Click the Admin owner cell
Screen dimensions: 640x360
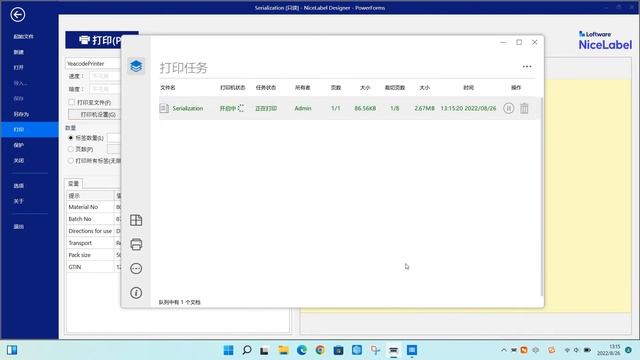tap(303, 108)
